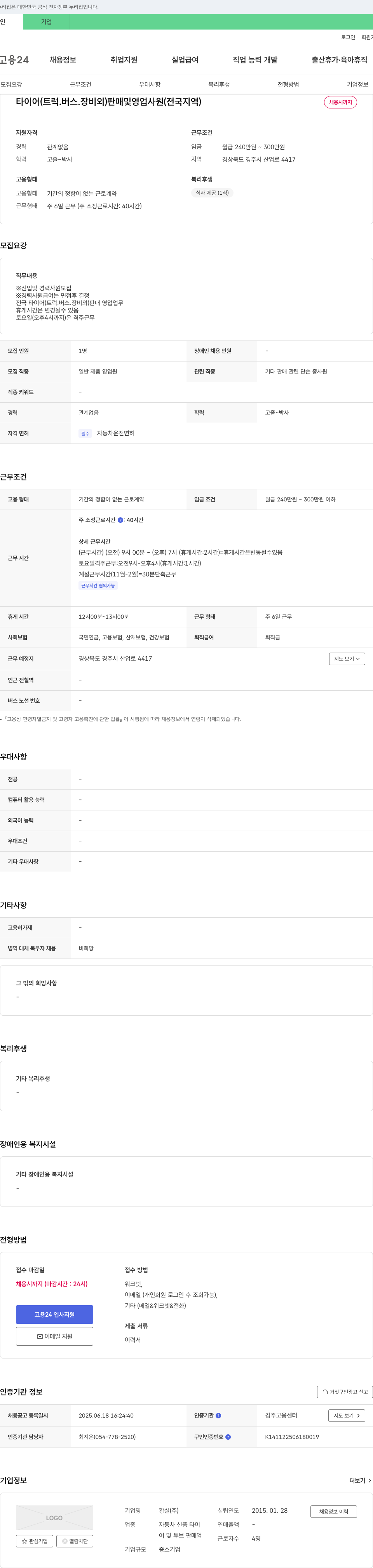Open the 취업지원 menu
The image size is (373, 1568).
coord(124,59)
